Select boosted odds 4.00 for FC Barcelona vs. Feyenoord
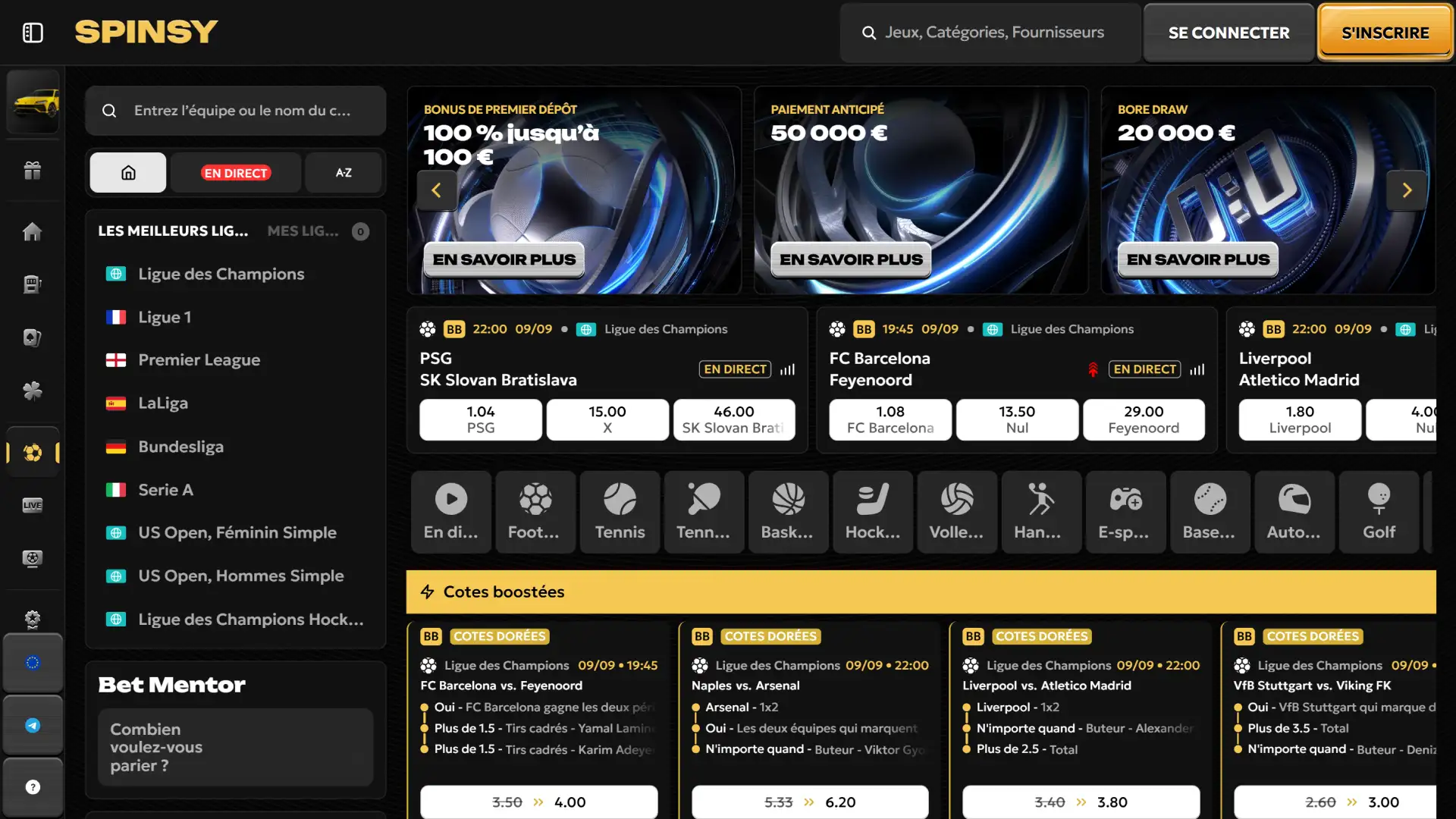Image resolution: width=1456 pixels, height=819 pixels. point(539,802)
